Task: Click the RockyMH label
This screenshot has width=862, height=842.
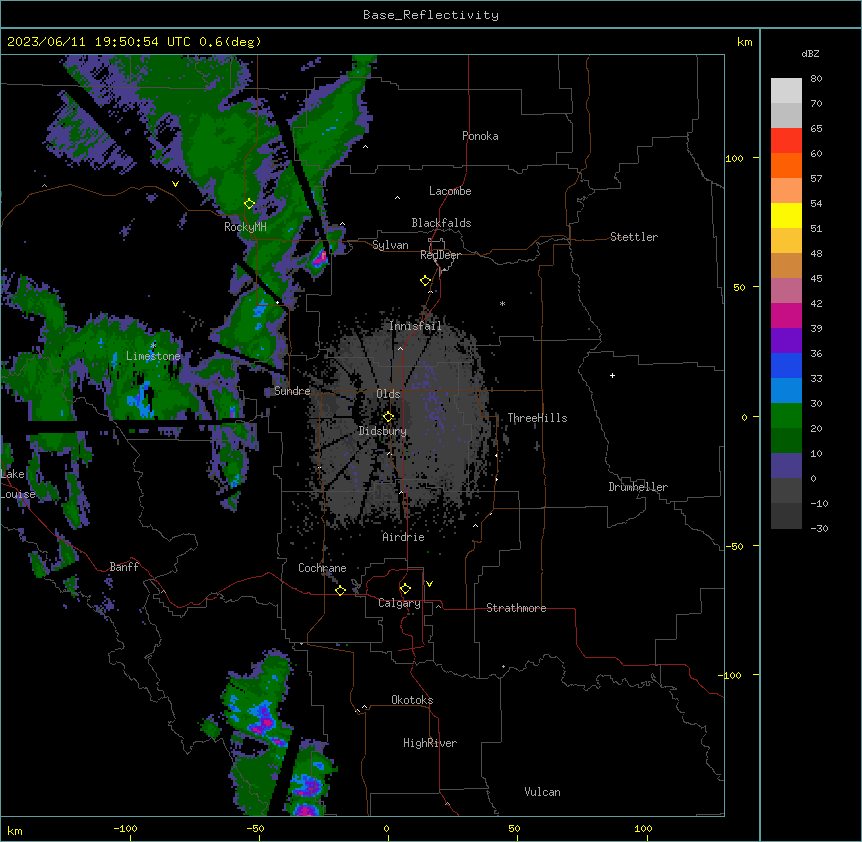Action: coord(245,227)
